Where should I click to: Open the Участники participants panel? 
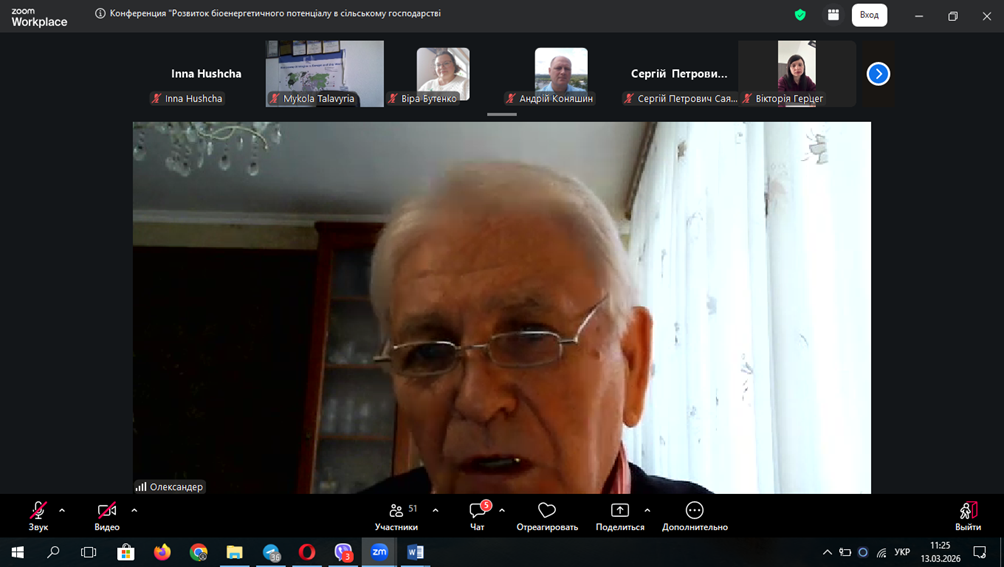coord(396,516)
